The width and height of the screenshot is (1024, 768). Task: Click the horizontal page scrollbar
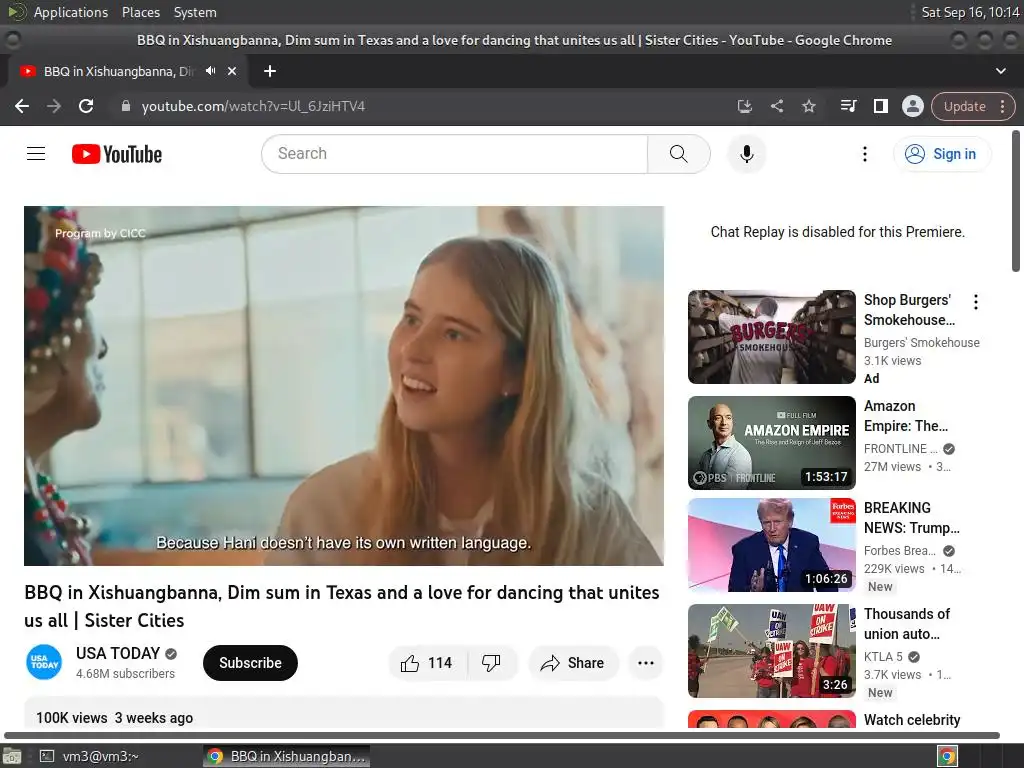point(502,735)
